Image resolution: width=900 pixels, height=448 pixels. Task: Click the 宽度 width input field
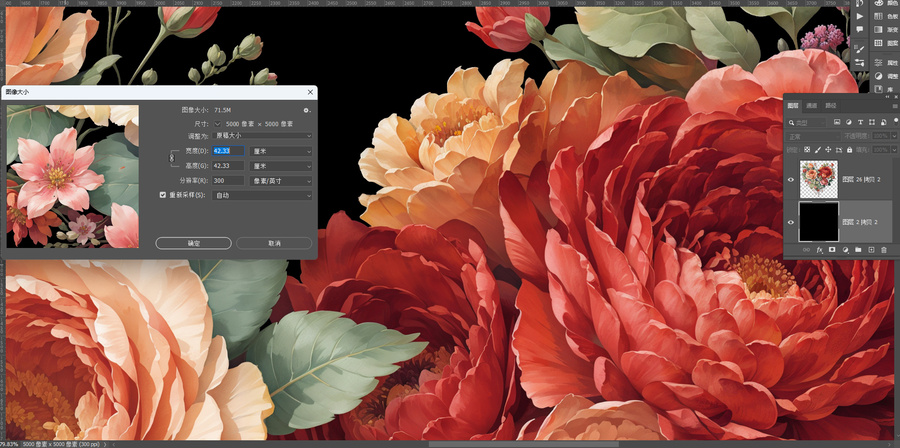(x=228, y=151)
